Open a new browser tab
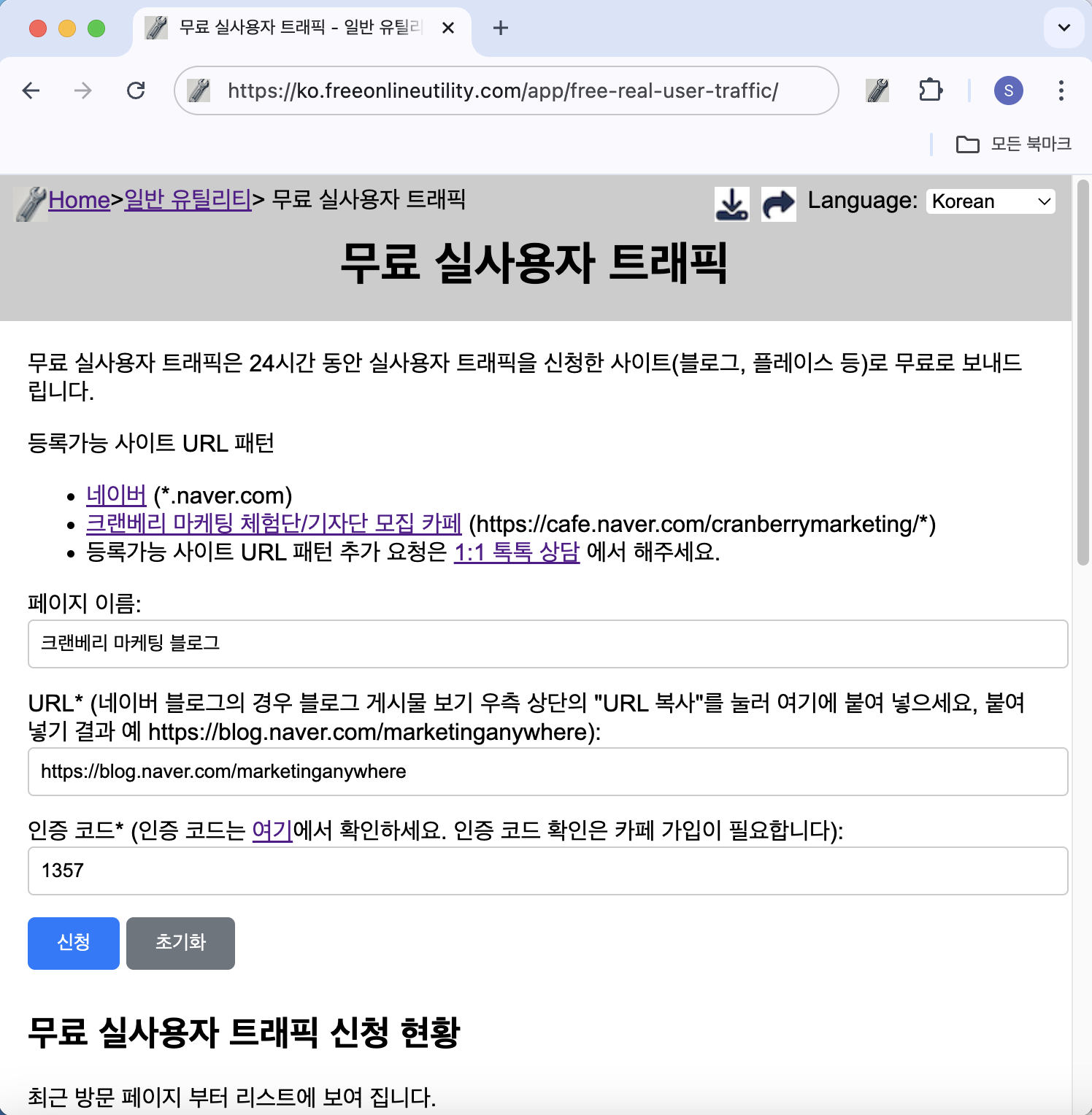 pyautogui.click(x=501, y=28)
